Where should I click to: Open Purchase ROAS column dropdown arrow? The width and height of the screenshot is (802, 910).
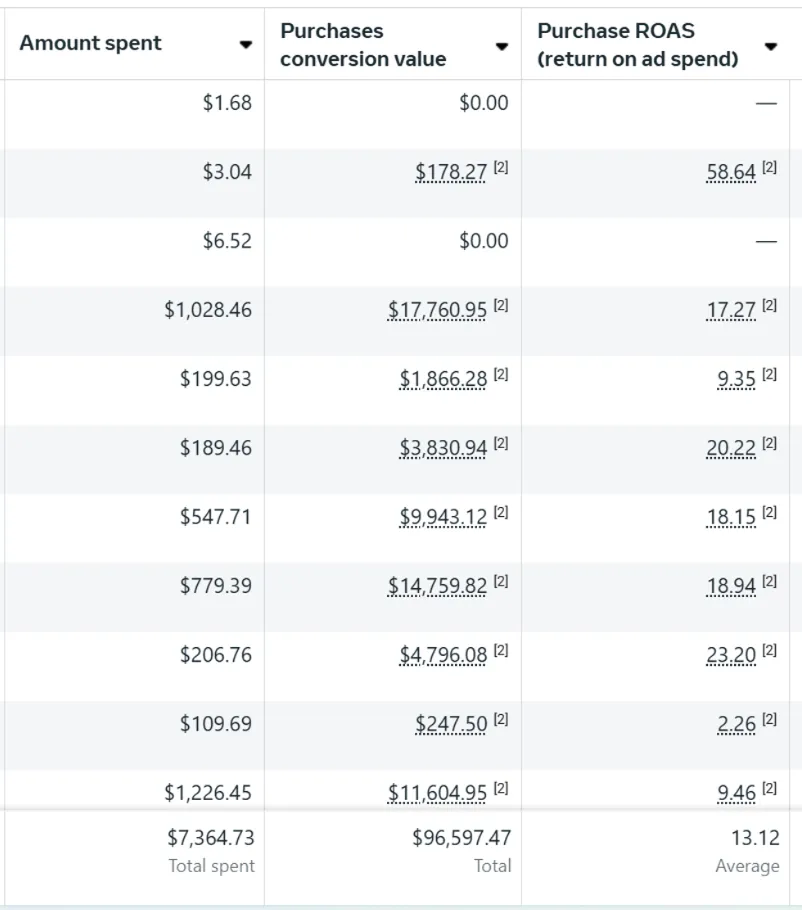tap(770, 46)
